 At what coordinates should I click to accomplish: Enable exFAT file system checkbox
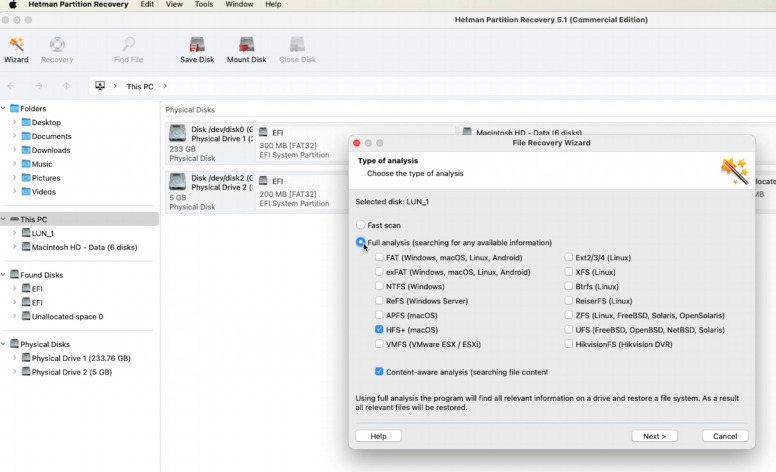coord(379,272)
